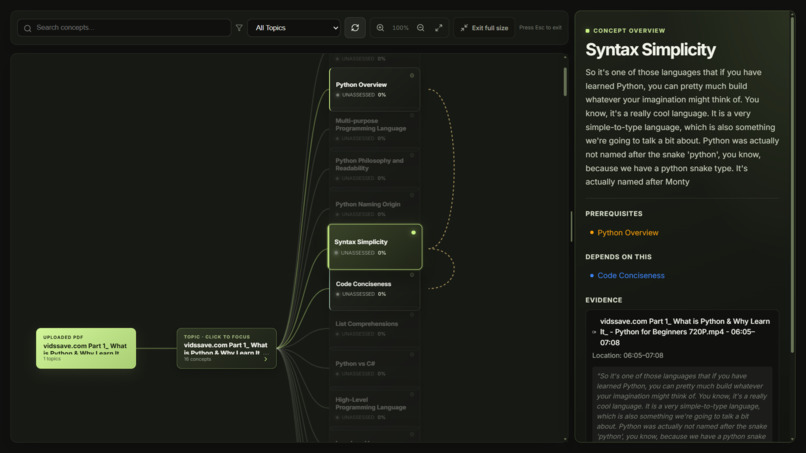Select the Syntax Simplicity concept node
The height and width of the screenshot is (453, 806).
(x=375, y=247)
